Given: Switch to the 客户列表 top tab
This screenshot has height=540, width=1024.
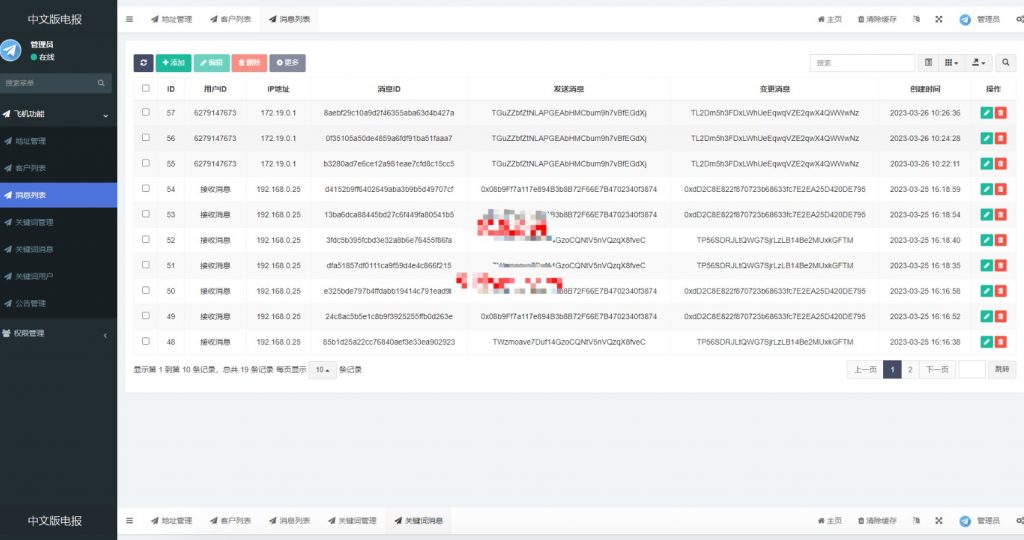Looking at the screenshot, I should [x=230, y=19].
